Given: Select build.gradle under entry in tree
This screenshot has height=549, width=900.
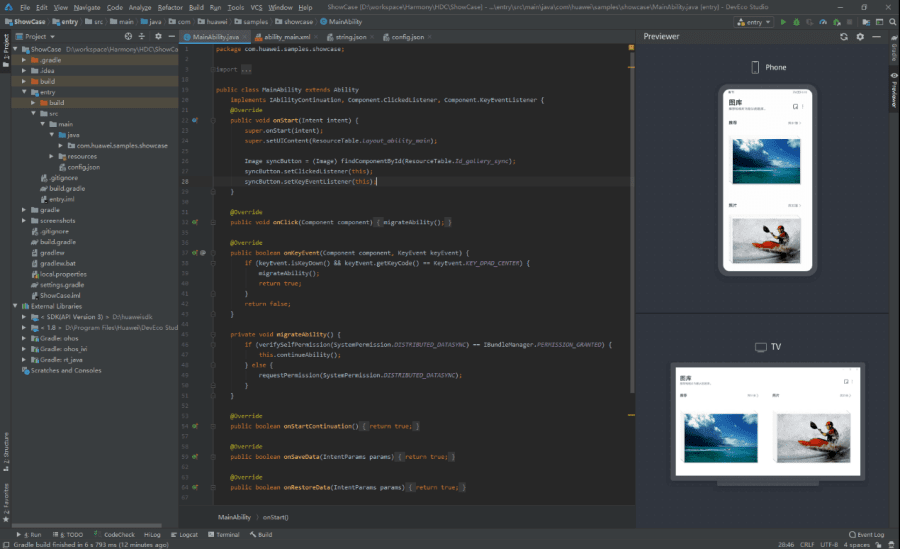Looking at the screenshot, I should [x=67, y=188].
